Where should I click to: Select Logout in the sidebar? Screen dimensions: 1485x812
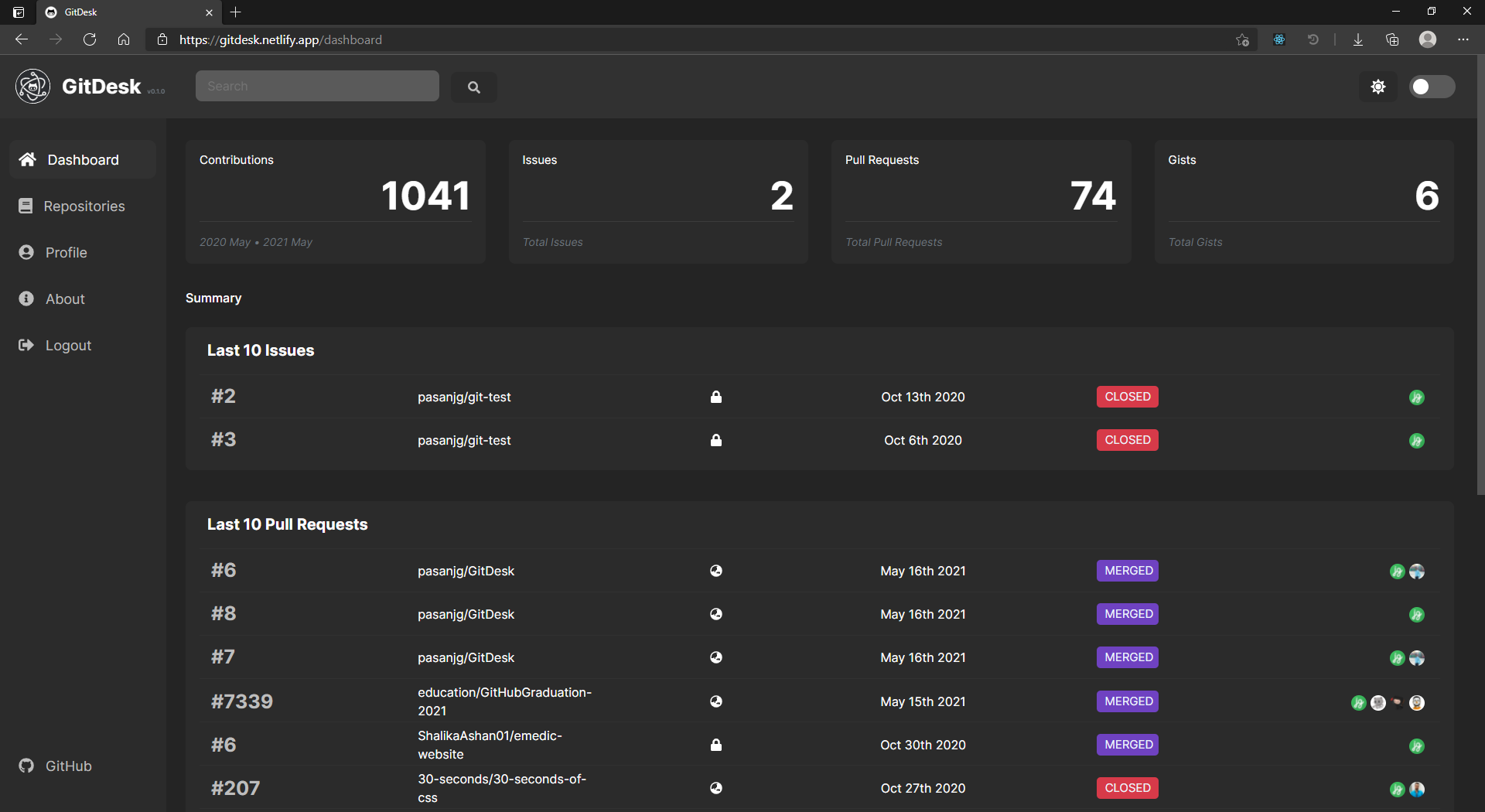point(83,345)
